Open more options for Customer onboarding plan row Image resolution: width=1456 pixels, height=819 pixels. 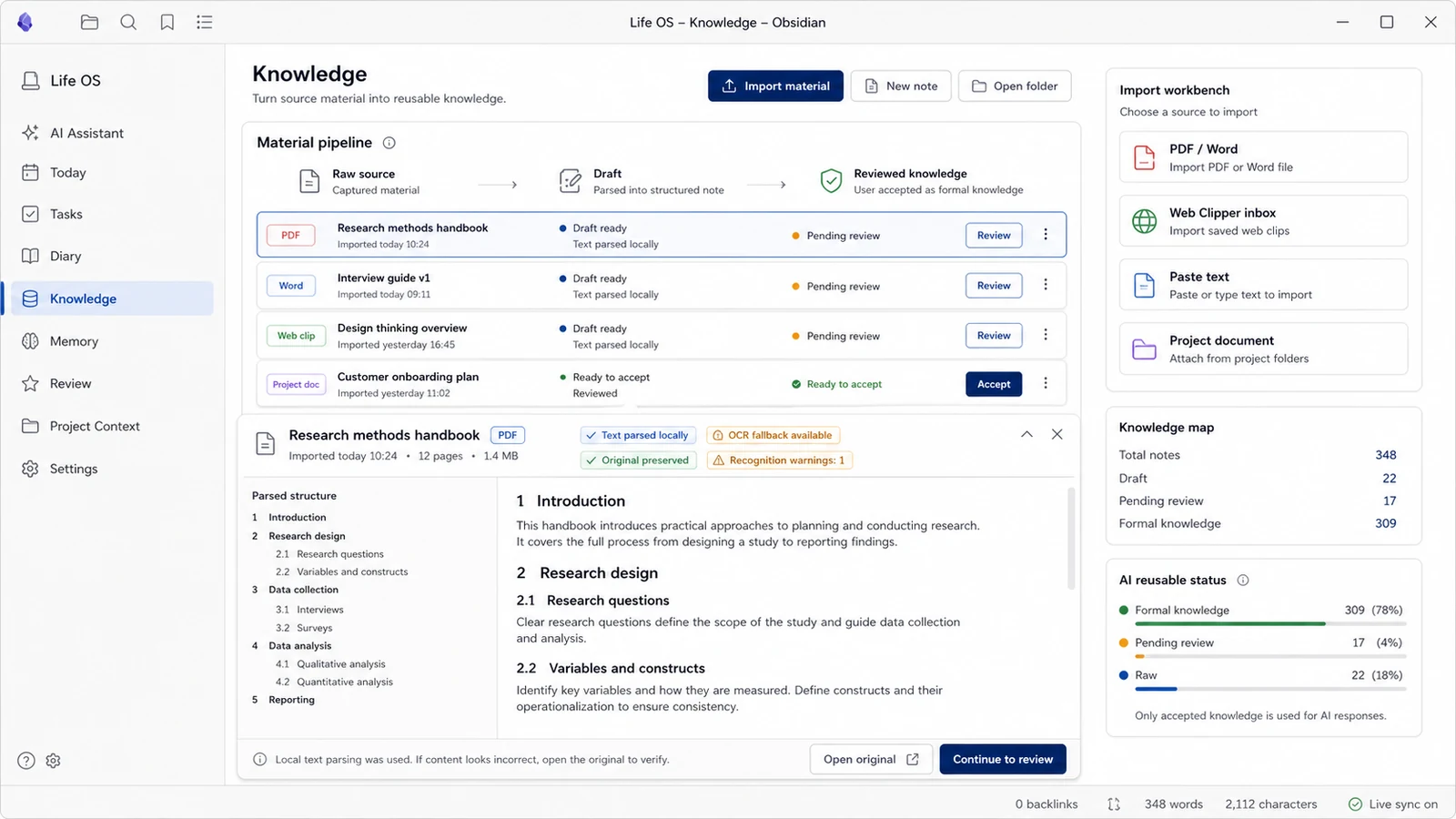1046,384
